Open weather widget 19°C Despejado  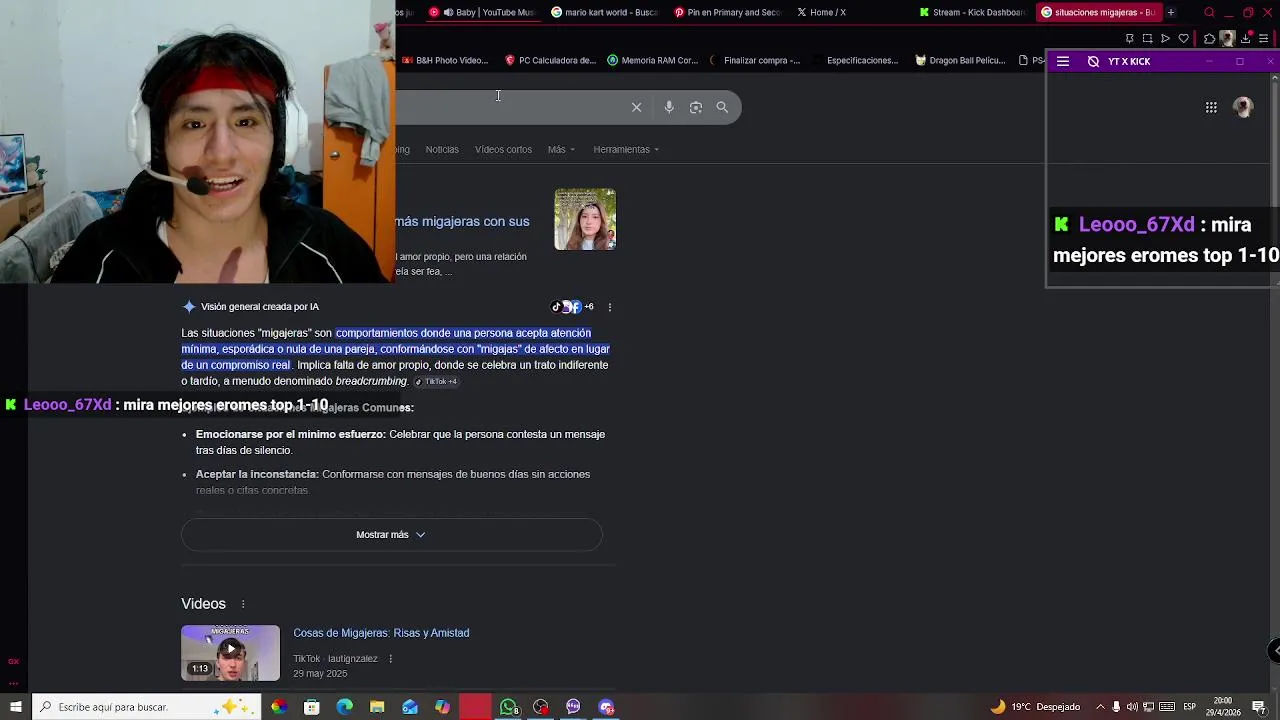1034,707
